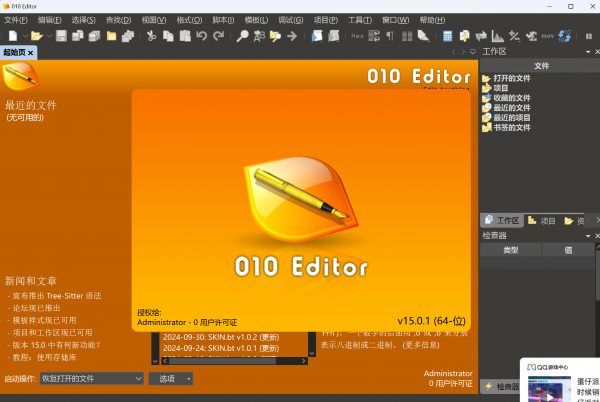Open the dropdown arrow beside the Open File icon
The image size is (600, 402).
[x=46, y=36]
